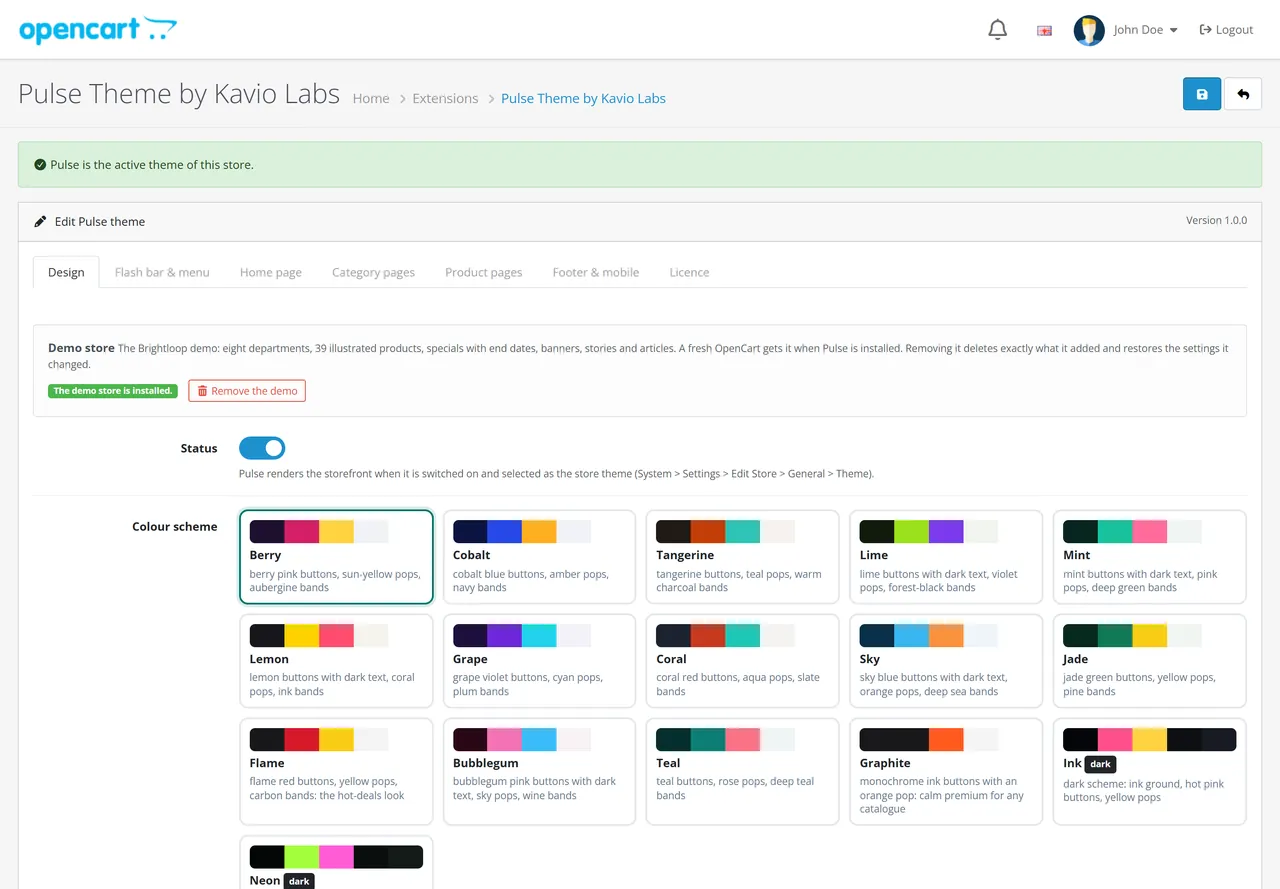
Task: Click the pencil icon beside Edit Pulse theme
Action: pyautogui.click(x=40, y=221)
